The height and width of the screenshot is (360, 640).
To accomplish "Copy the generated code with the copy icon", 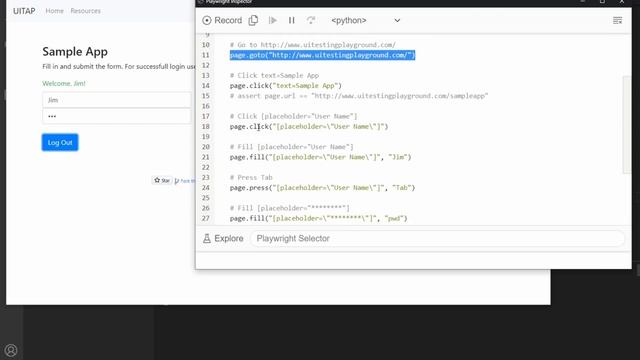I will click(253, 20).
